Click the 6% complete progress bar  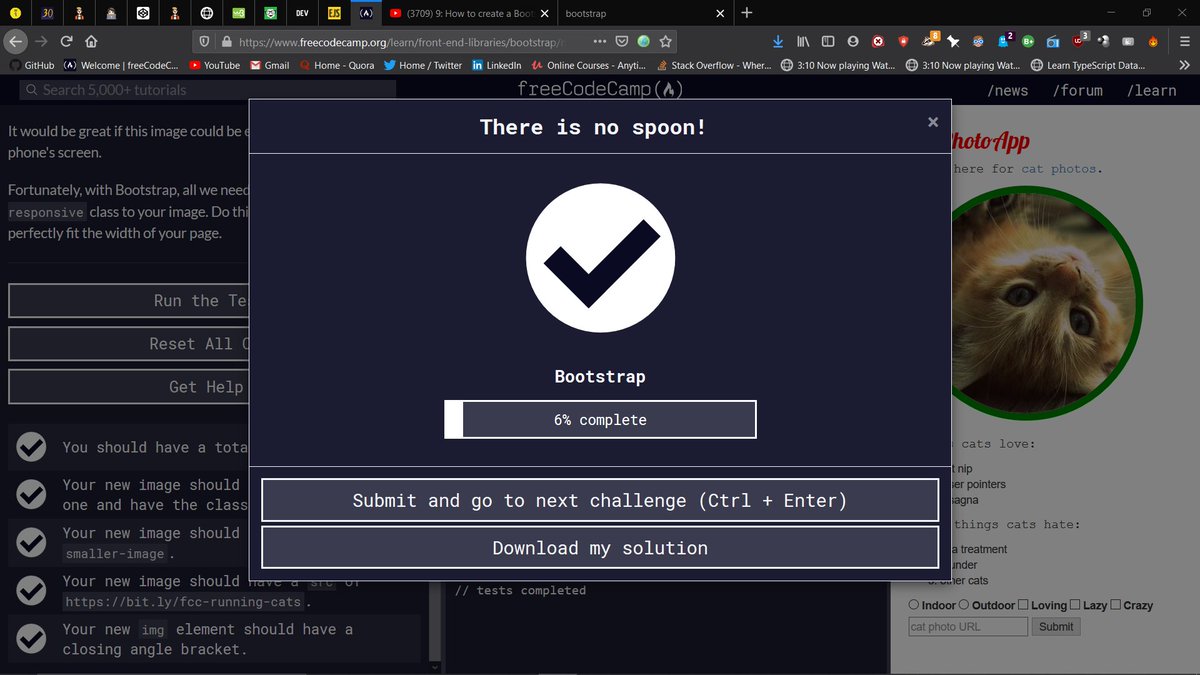pyautogui.click(x=600, y=420)
